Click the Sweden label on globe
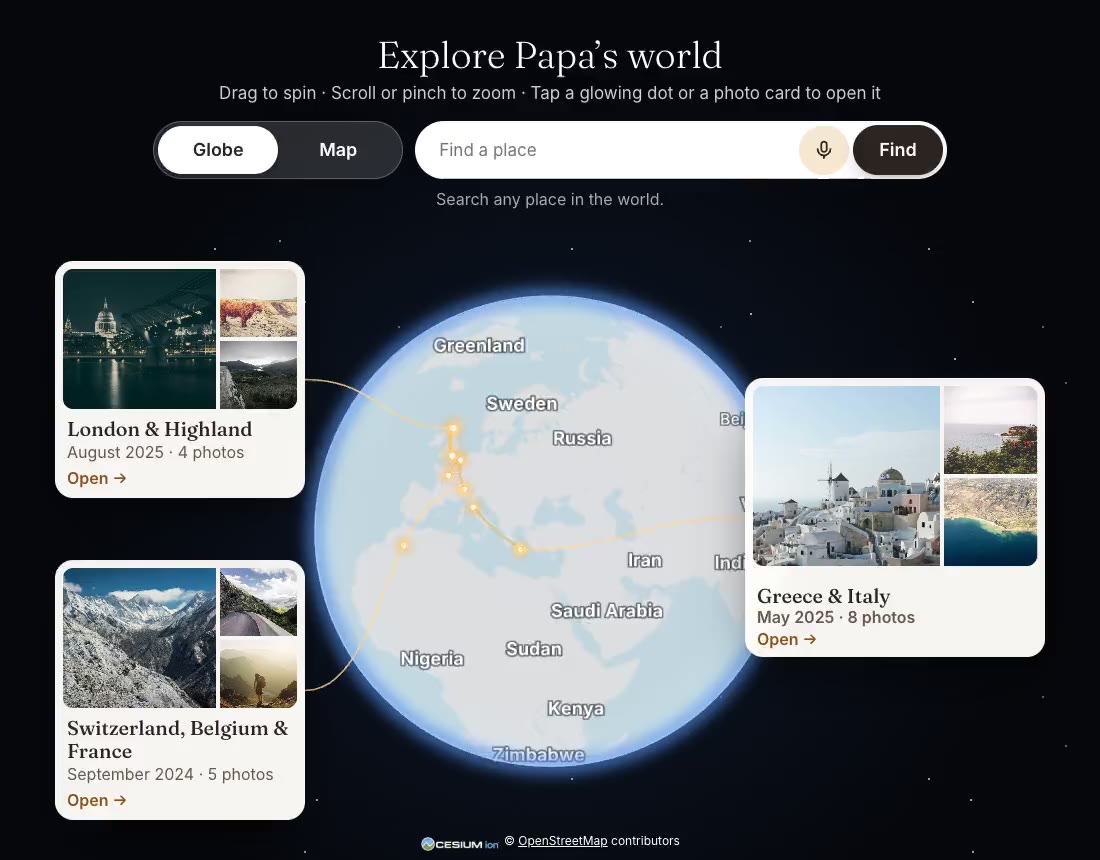Image resolution: width=1100 pixels, height=860 pixels. pos(522,403)
